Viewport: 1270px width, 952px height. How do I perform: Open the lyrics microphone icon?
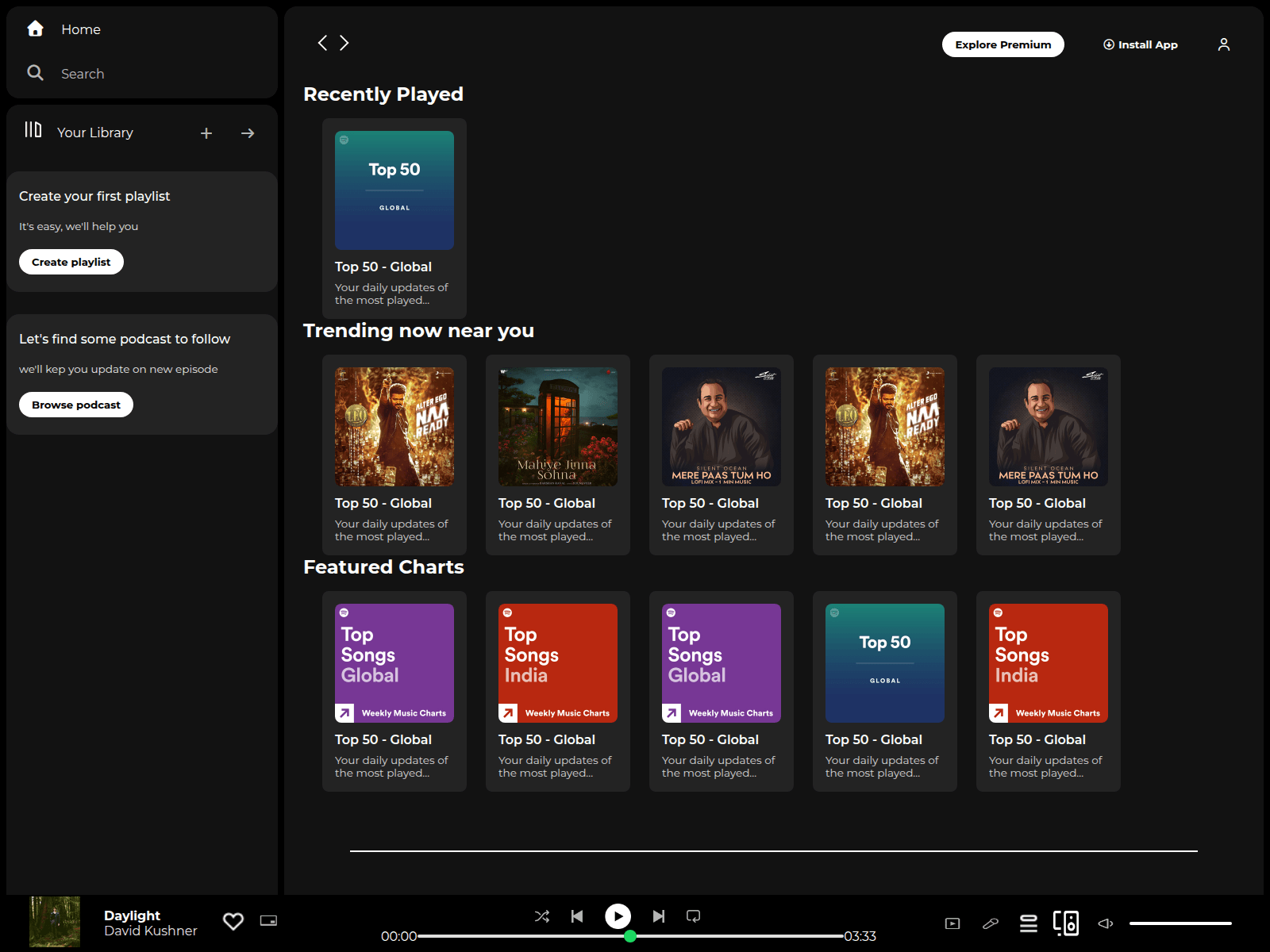tap(991, 923)
